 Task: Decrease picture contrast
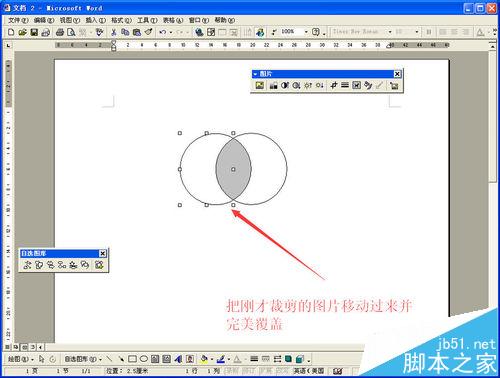click(x=296, y=85)
